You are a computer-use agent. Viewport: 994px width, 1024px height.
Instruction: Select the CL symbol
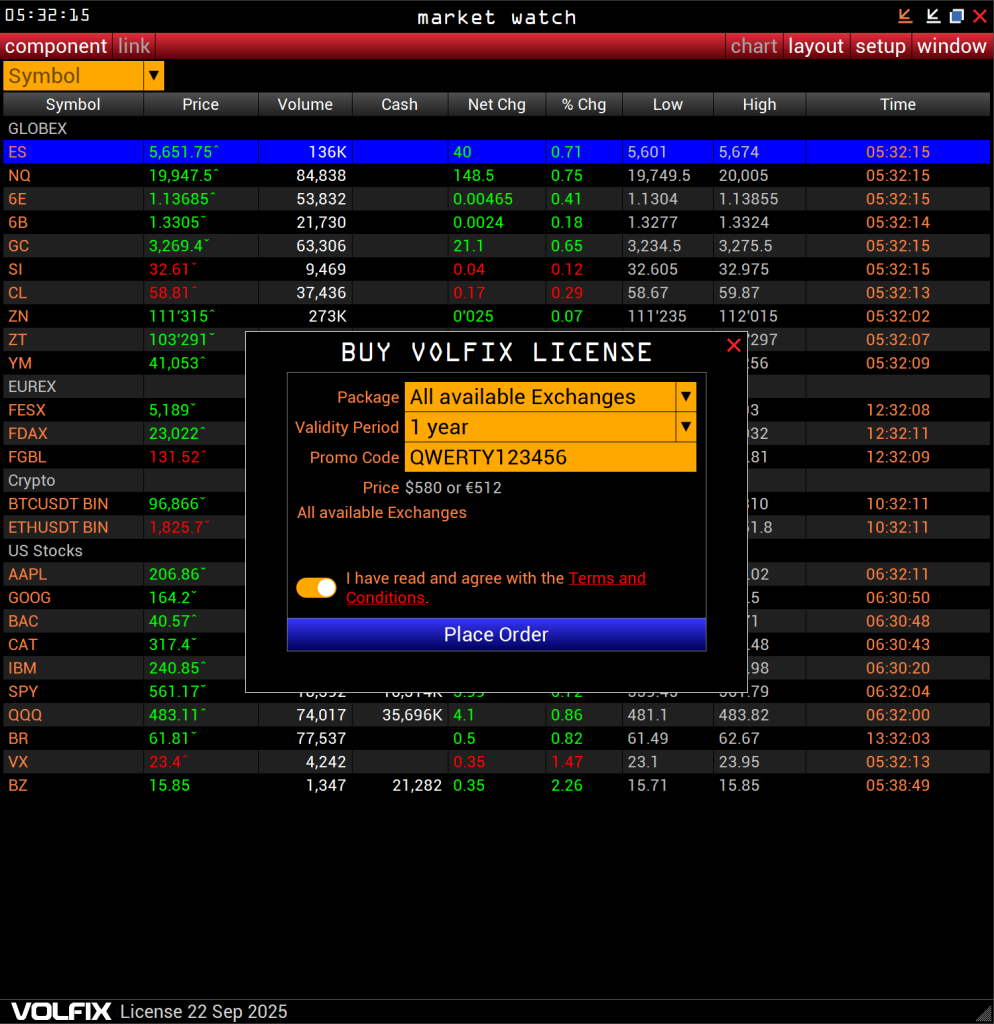pos(18,293)
